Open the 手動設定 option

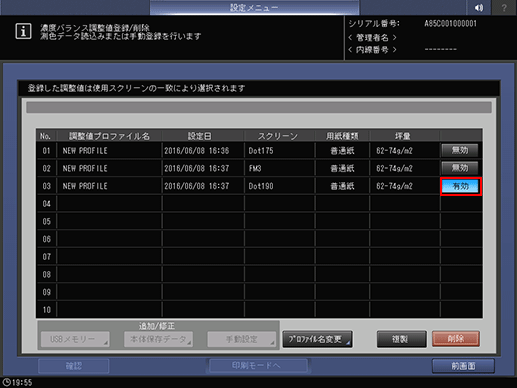coord(242,339)
